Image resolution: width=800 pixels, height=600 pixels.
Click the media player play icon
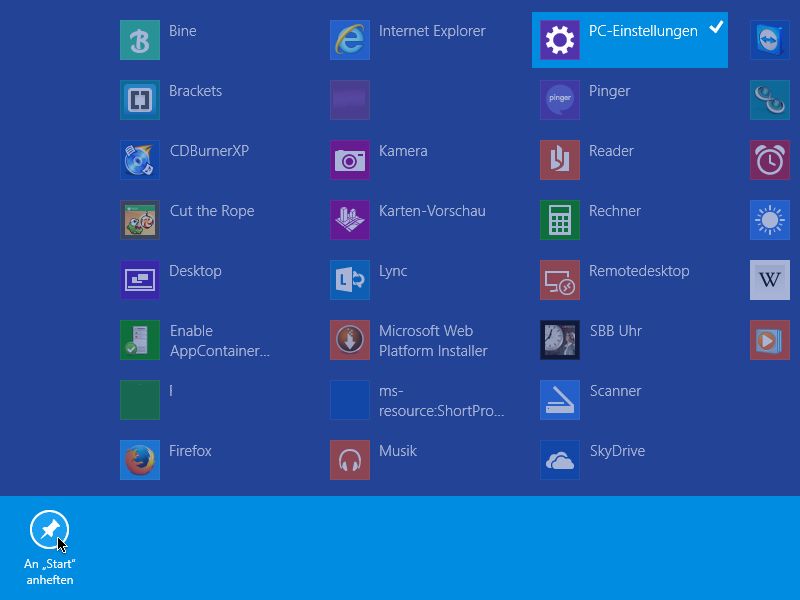click(x=770, y=340)
